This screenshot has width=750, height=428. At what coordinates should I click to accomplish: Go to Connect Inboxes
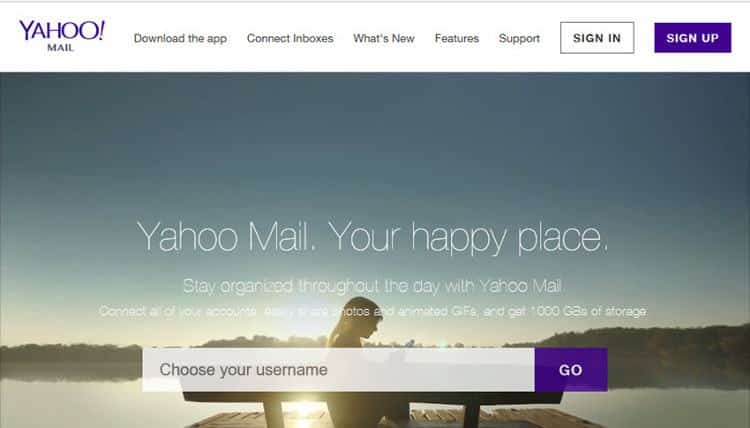290,38
